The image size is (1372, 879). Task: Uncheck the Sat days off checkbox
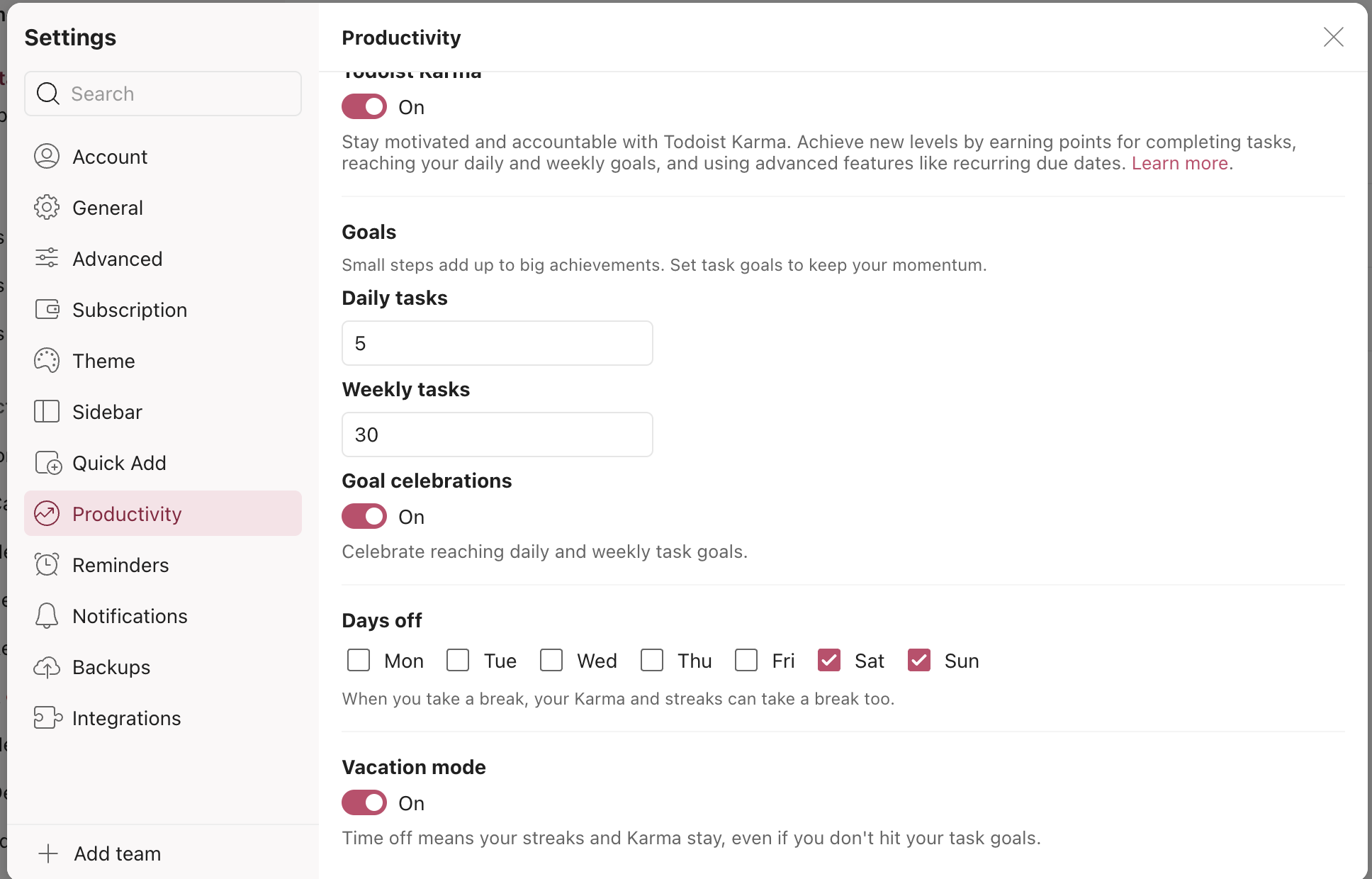(829, 660)
